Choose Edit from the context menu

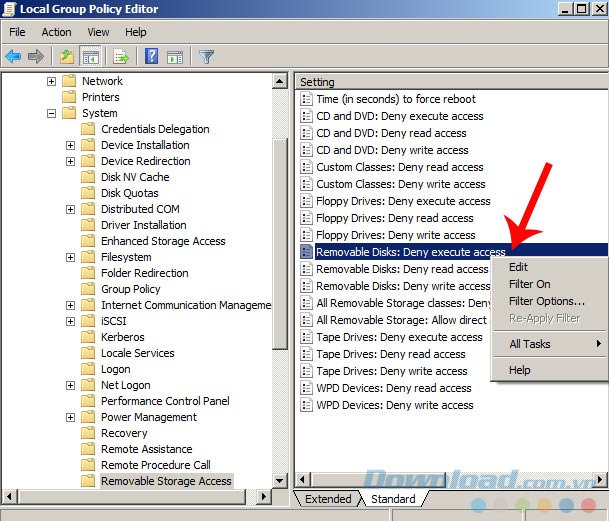pos(518,267)
